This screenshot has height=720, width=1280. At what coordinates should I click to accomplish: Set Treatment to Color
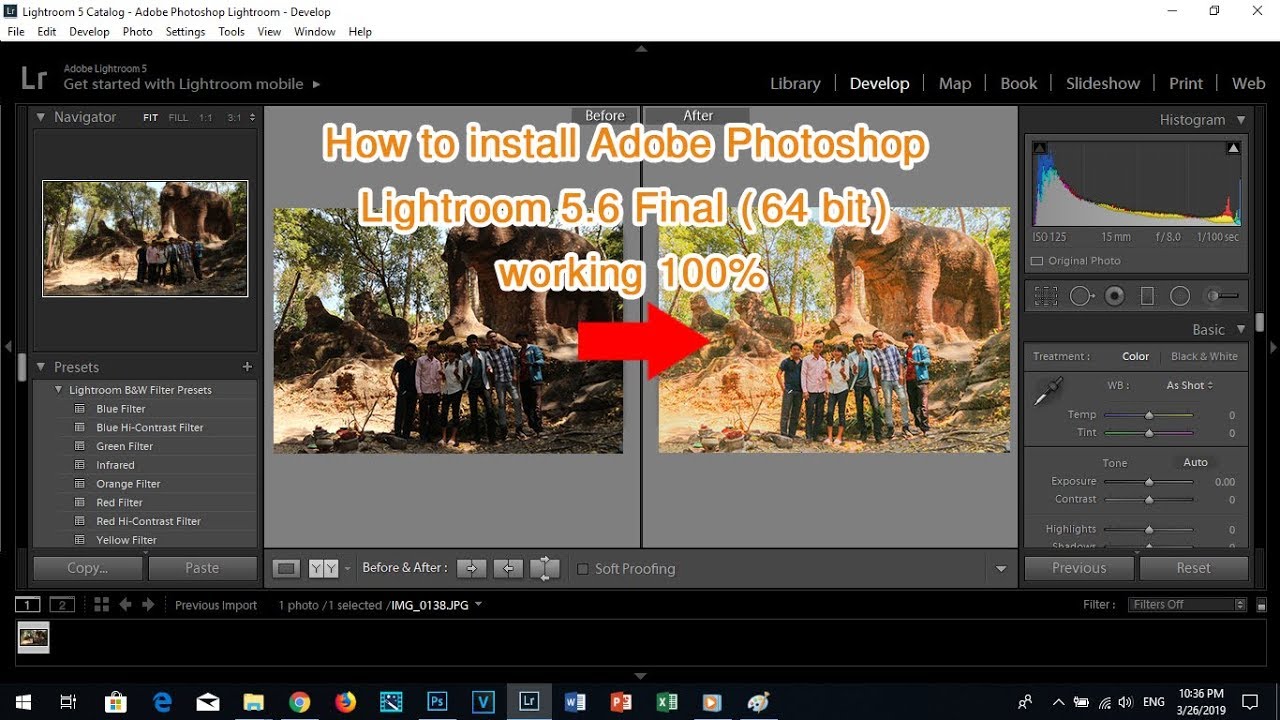click(1135, 356)
